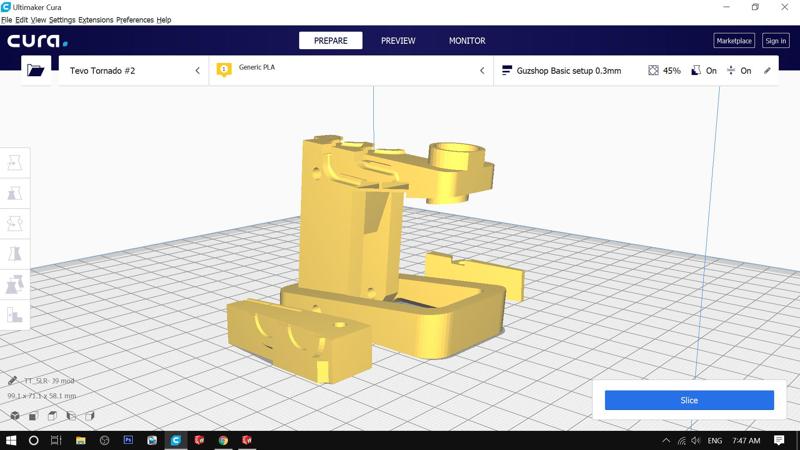Screen dimensions: 800x450
Task: Click the Sign in button
Action: pyautogui.click(x=776, y=41)
